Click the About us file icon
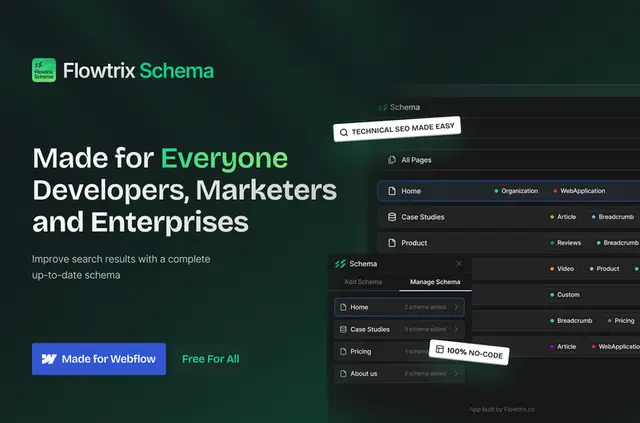The height and width of the screenshot is (423, 640). [343, 374]
